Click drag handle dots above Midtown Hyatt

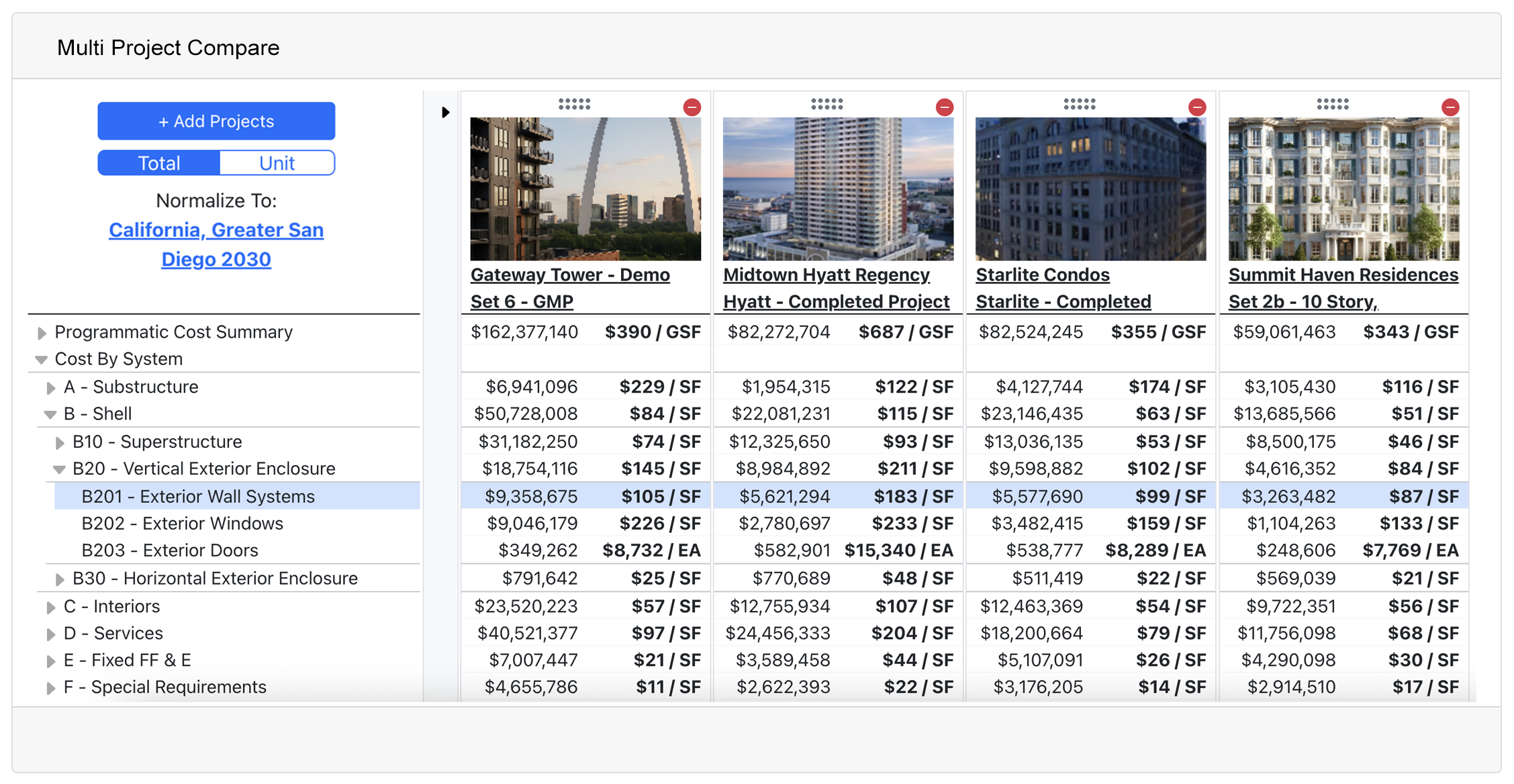[x=826, y=104]
